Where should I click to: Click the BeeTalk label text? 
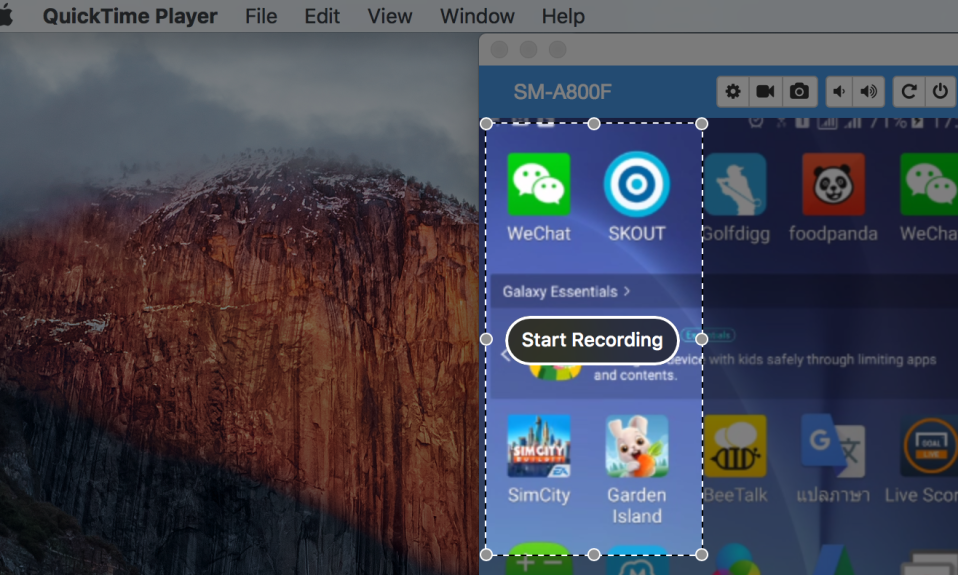pyautogui.click(x=735, y=494)
